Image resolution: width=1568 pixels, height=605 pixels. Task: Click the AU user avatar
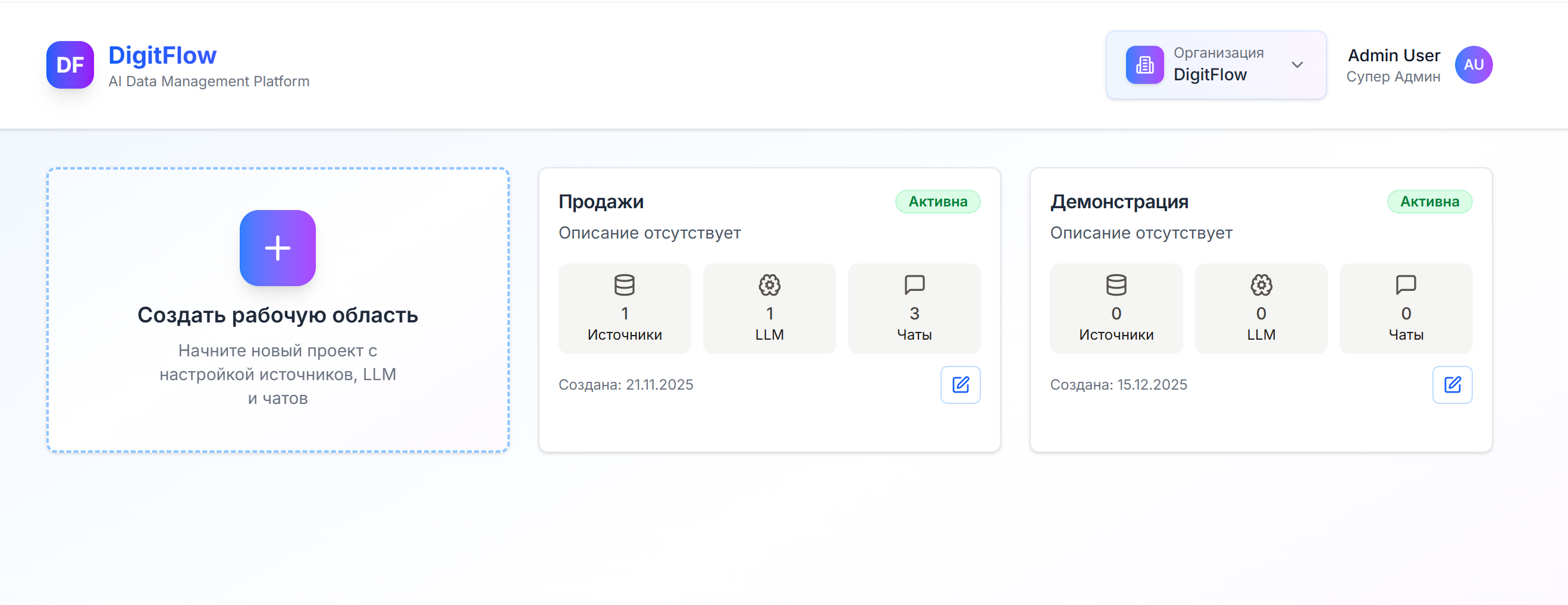[x=1473, y=64]
